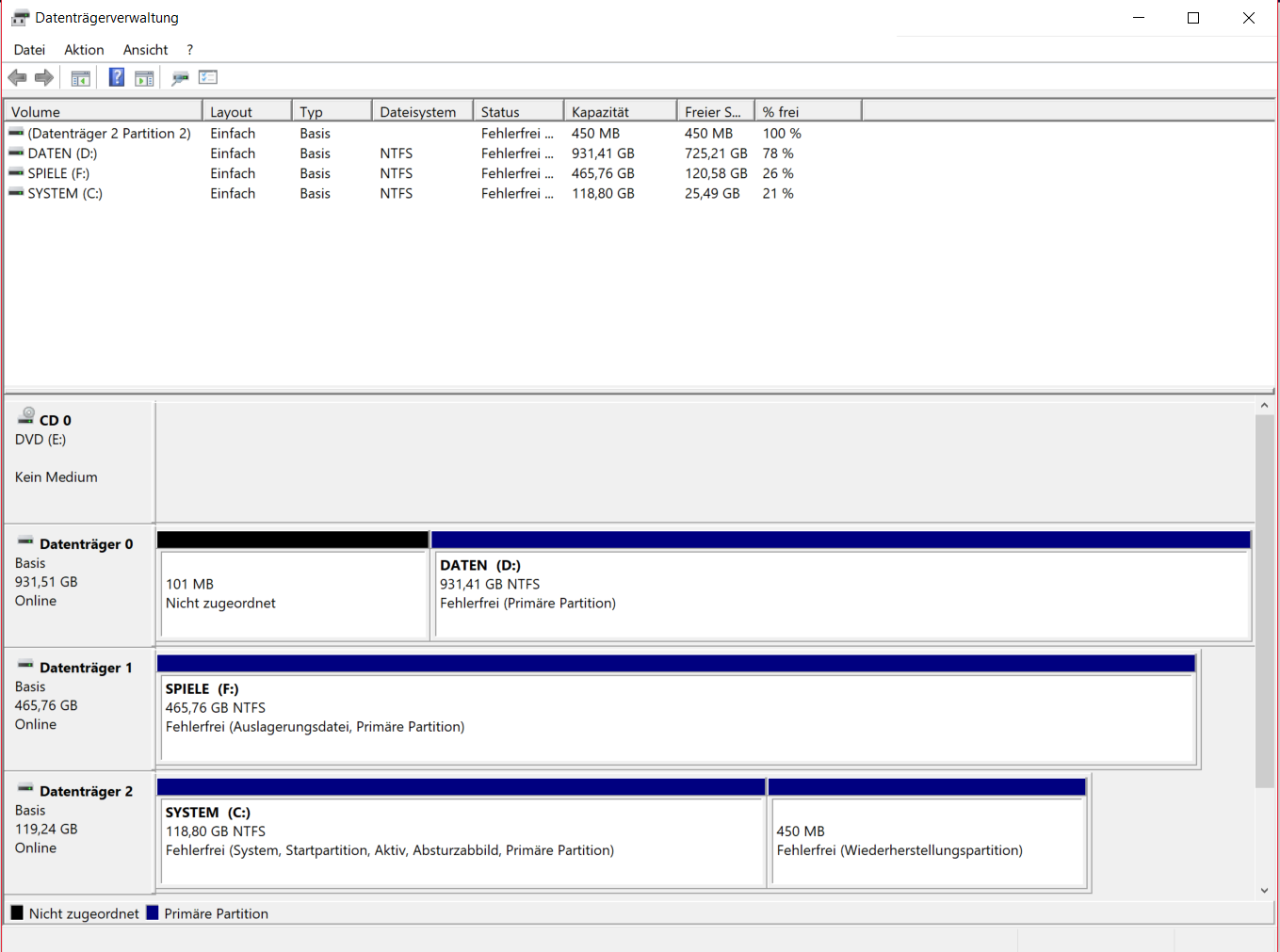Click the Datenträger 0 label panel
Screen dimensions: 1280x952
pyautogui.click(x=79, y=585)
